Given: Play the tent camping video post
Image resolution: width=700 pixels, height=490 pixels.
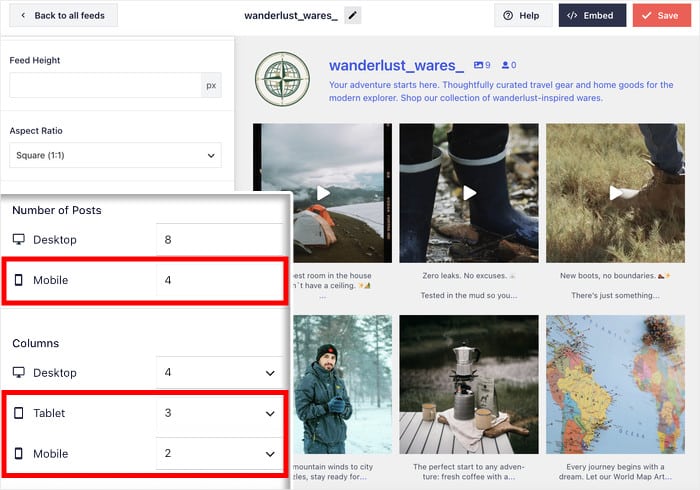Looking at the screenshot, I should pos(323,193).
